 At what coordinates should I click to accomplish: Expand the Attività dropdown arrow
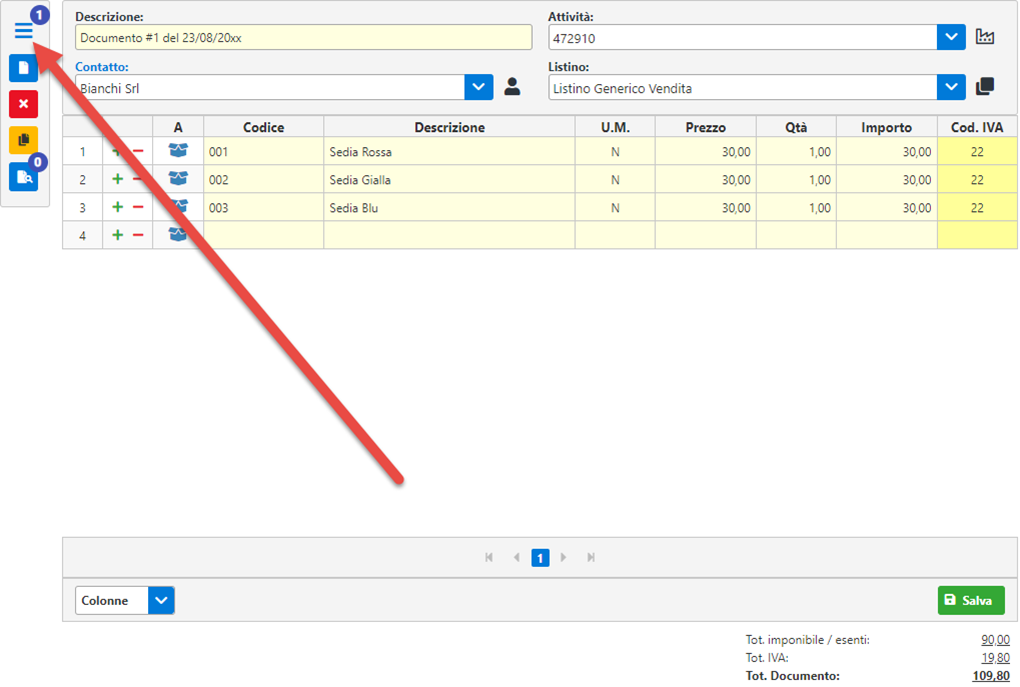click(951, 37)
